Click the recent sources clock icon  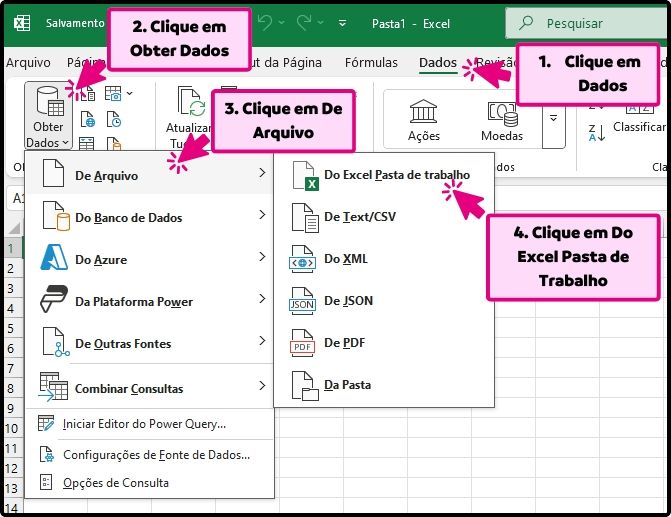tap(114, 119)
